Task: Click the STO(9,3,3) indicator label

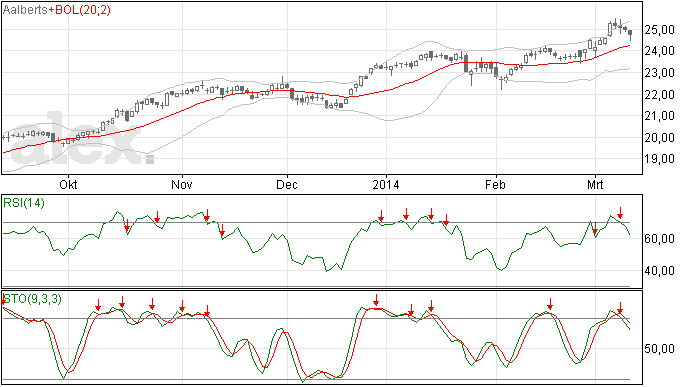Action: (33, 299)
